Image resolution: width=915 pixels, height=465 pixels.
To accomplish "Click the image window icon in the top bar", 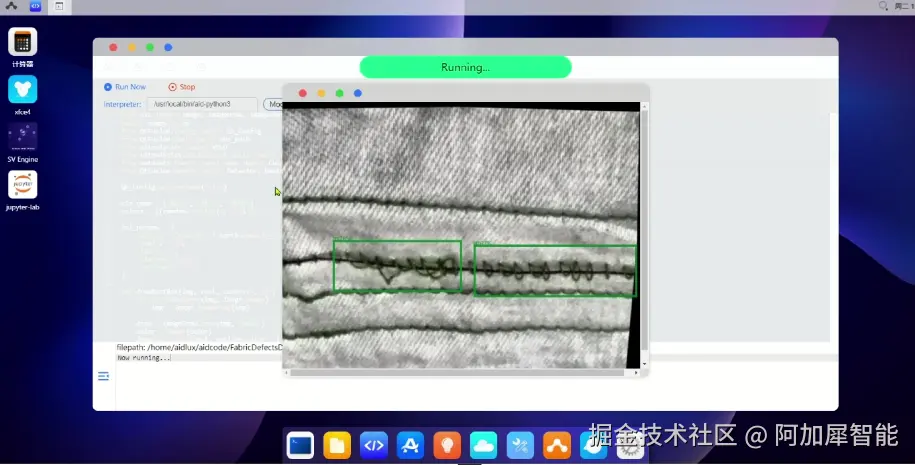I will click(x=59, y=6).
